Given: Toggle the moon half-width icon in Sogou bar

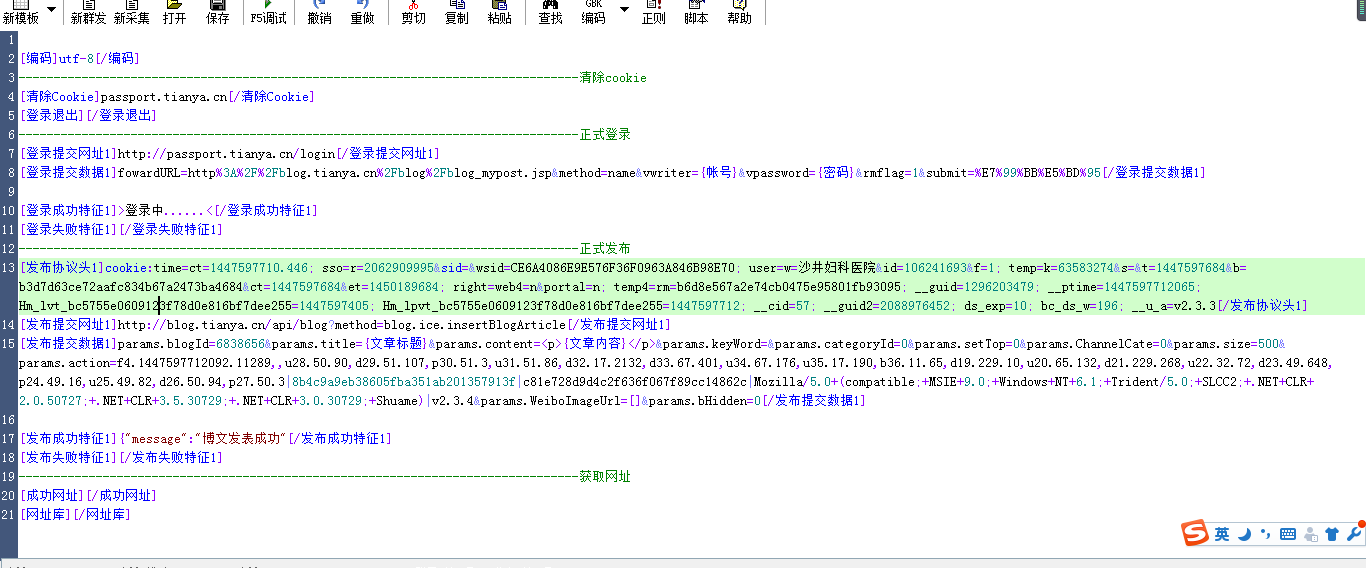Looking at the screenshot, I should pos(1245,535).
